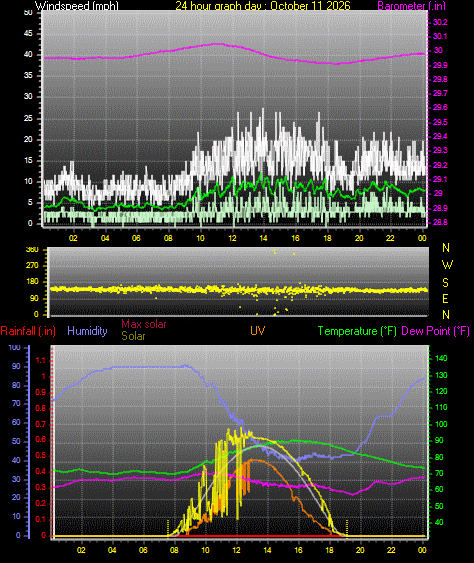Click "29.6" on the barometer axis
The width and height of the screenshot is (474, 563).
(x=440, y=107)
